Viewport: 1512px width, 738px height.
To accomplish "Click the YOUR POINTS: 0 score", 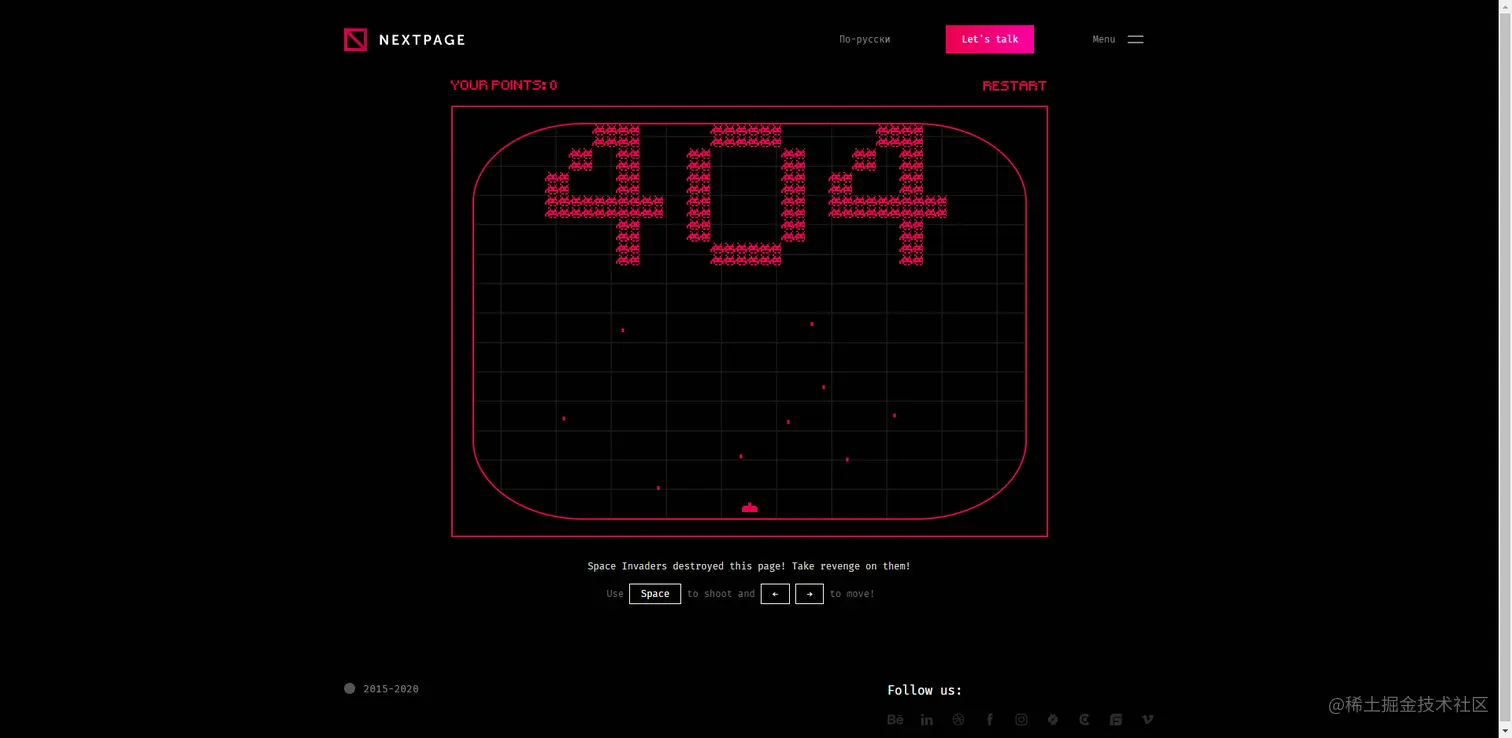I will click(504, 85).
